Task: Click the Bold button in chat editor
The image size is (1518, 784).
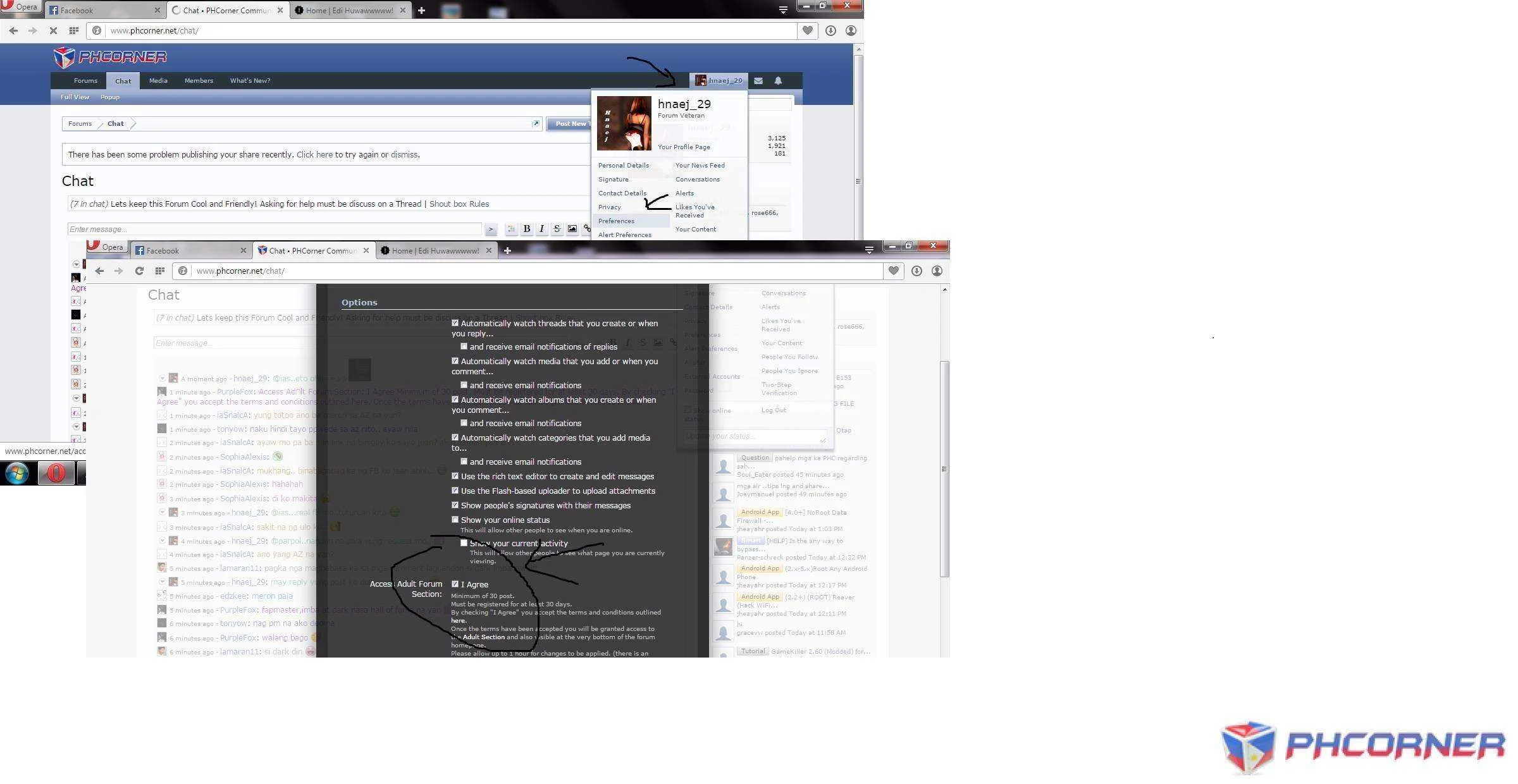Action: click(526, 229)
